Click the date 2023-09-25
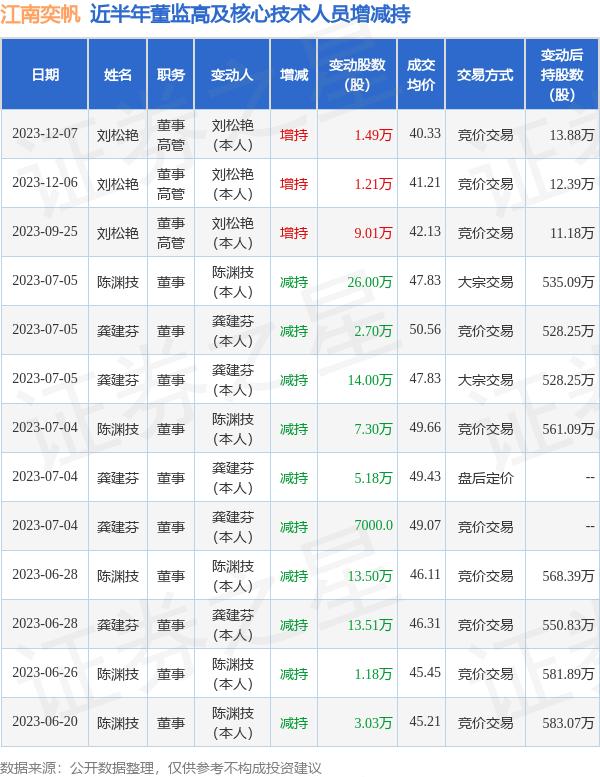600x777 pixels. pos(45,232)
